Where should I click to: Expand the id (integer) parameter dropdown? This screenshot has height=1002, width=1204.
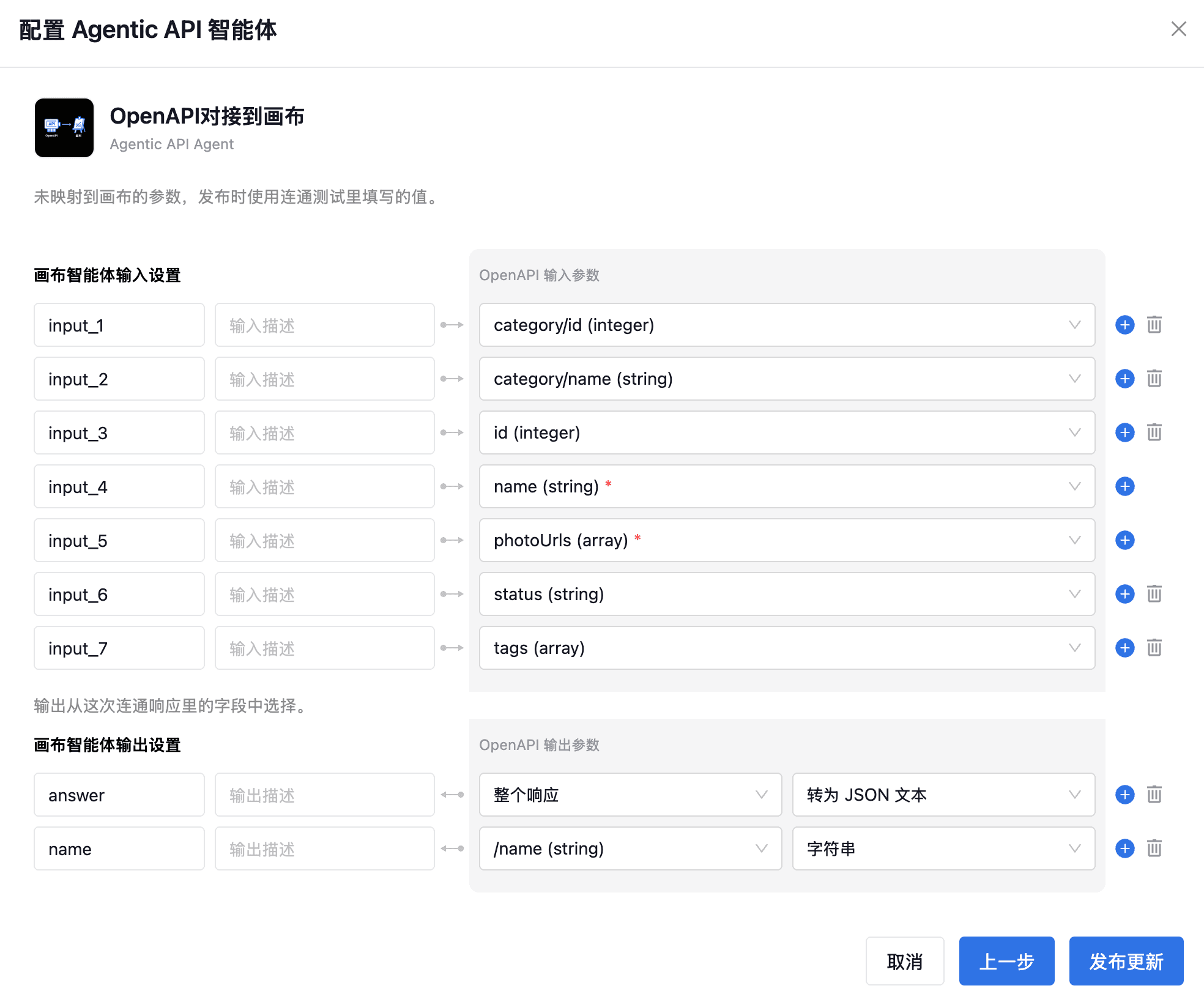click(x=787, y=432)
